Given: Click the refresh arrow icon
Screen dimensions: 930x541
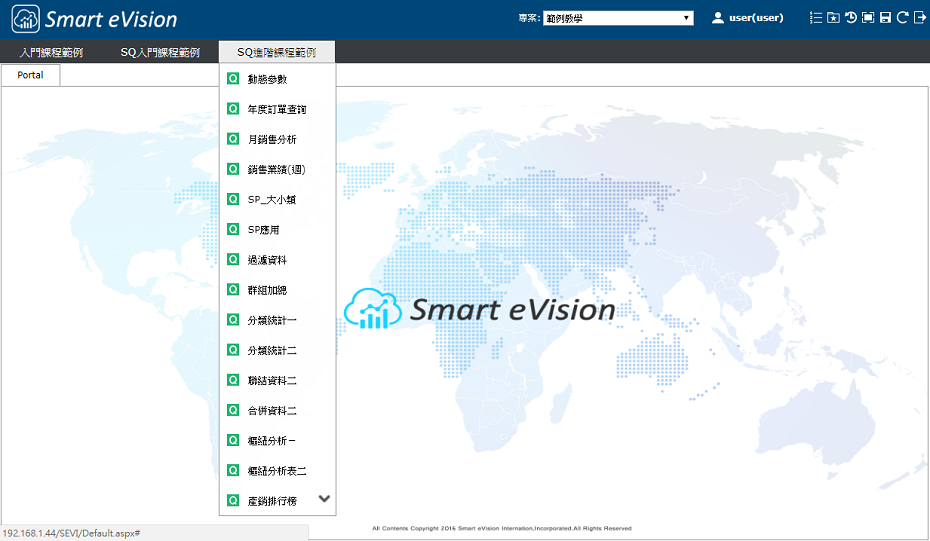Looking at the screenshot, I should tap(902, 18).
